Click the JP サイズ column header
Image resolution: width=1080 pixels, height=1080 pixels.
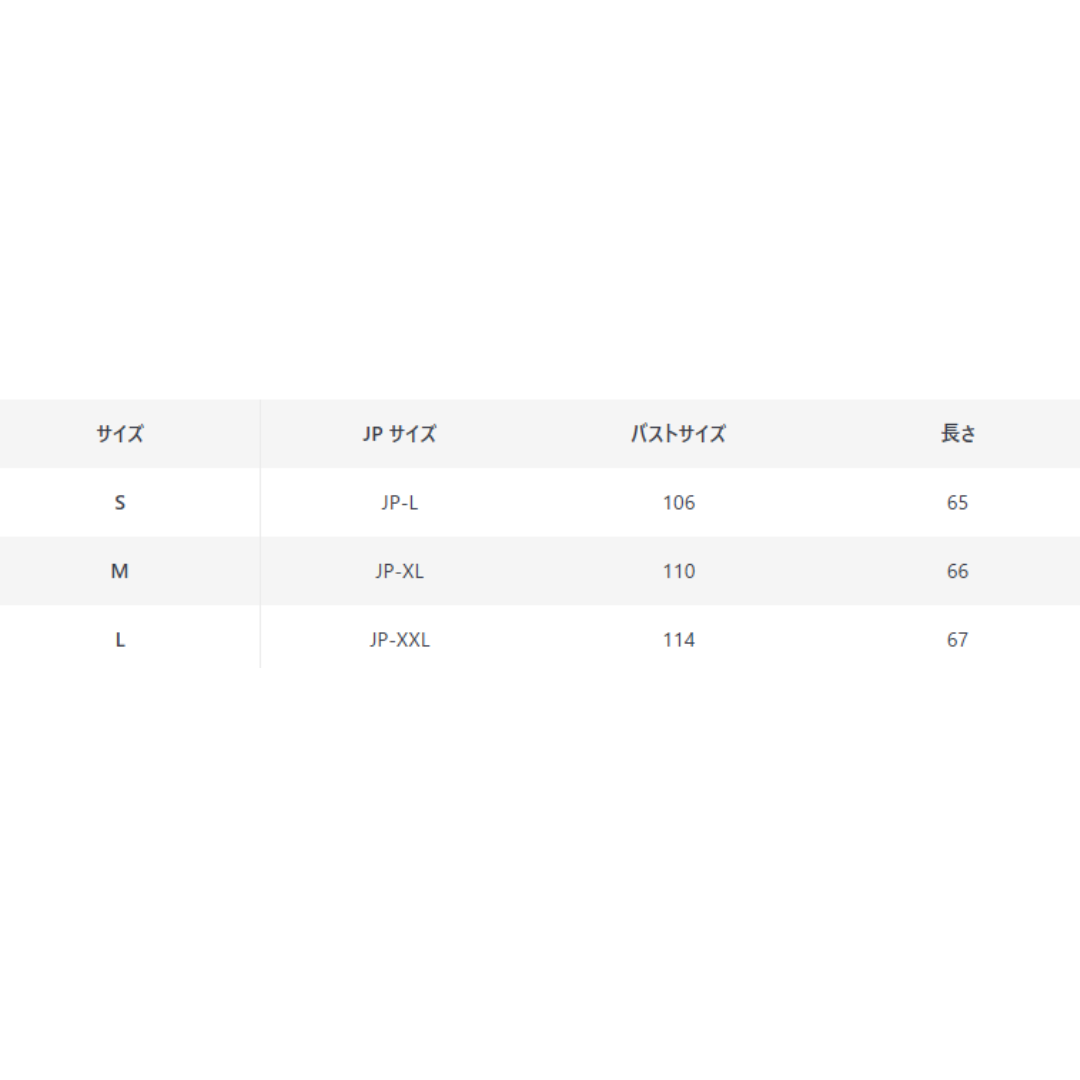(x=399, y=434)
